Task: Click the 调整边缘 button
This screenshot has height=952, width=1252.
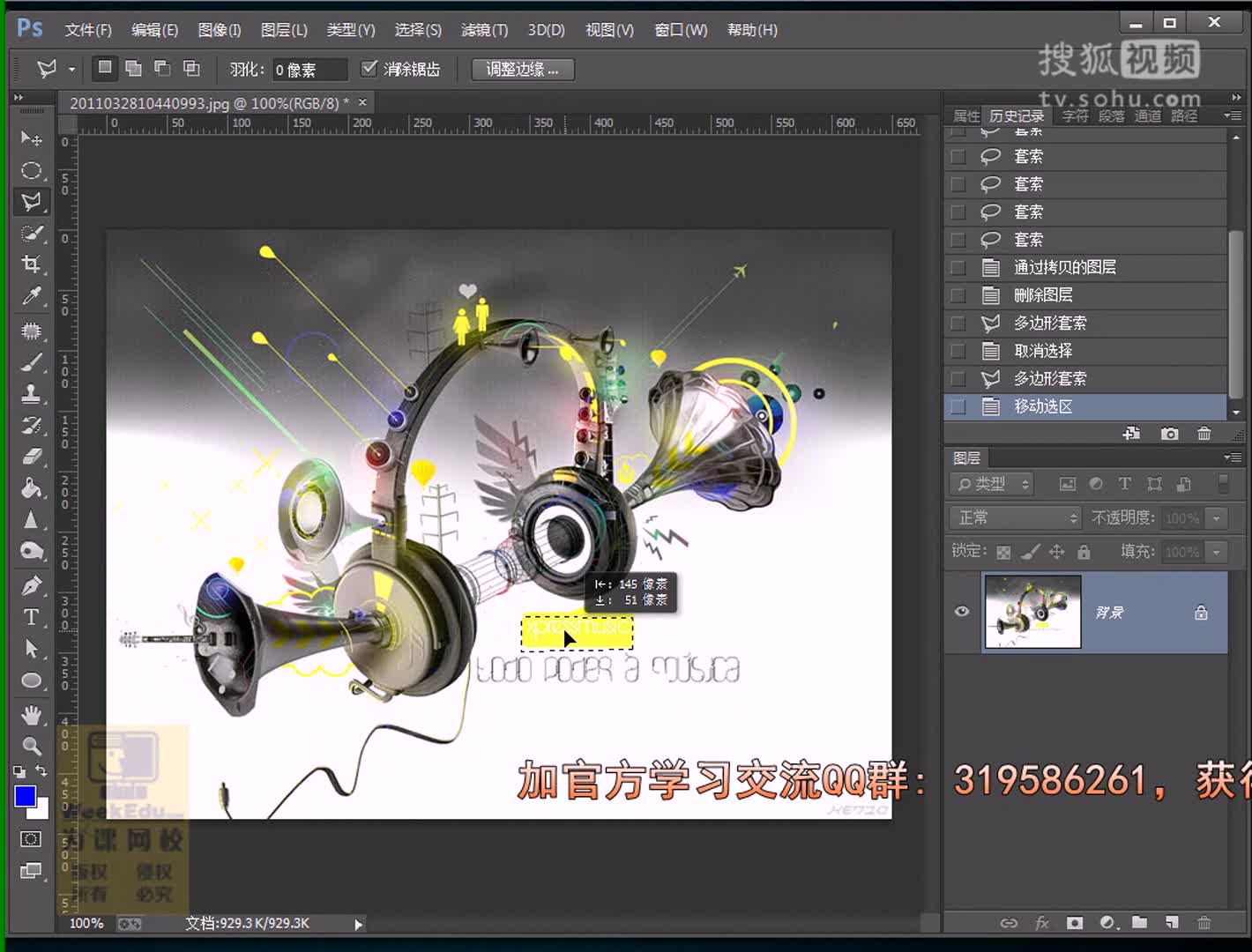Action: pos(523,69)
